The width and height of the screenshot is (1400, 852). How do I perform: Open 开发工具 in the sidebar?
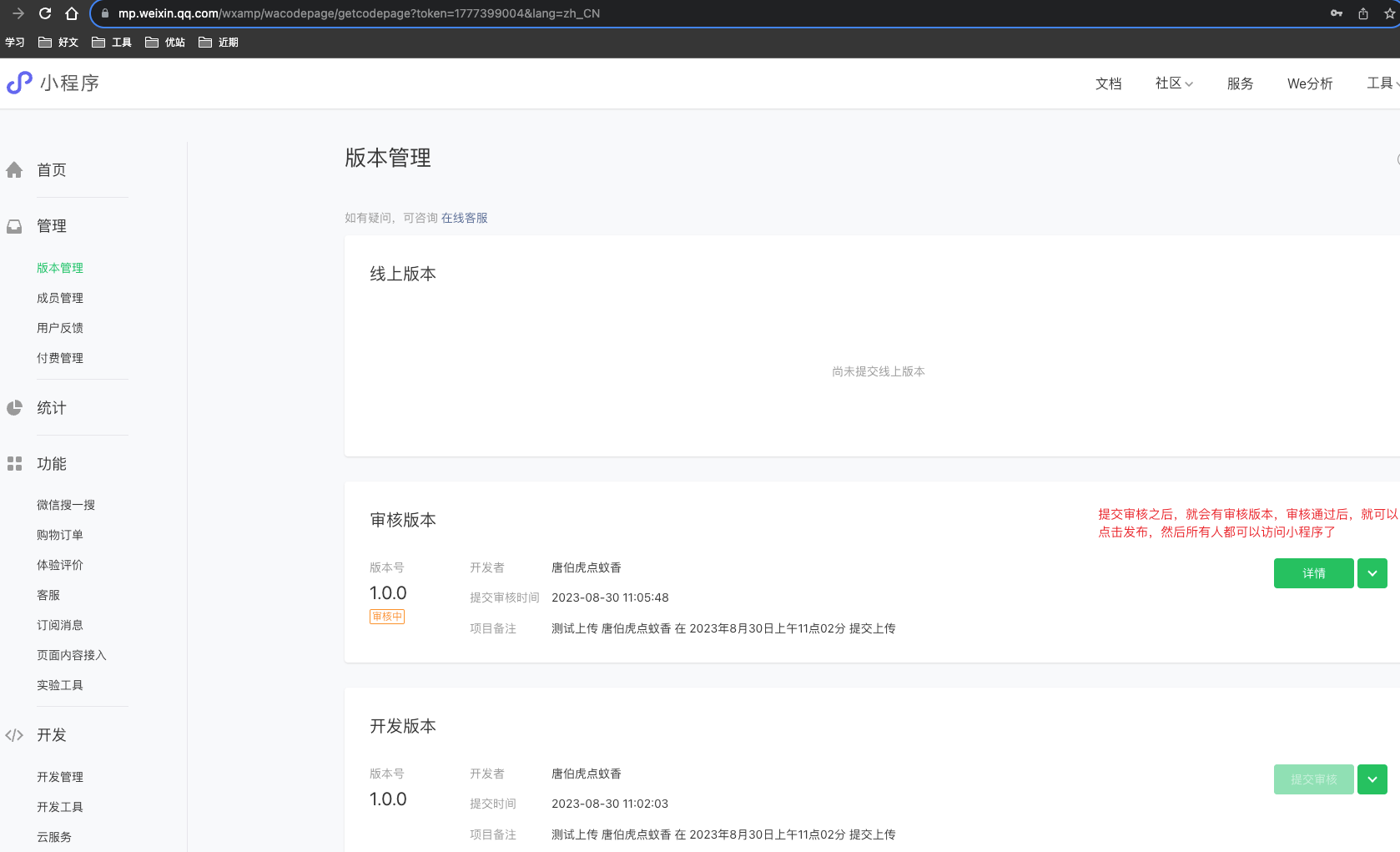point(60,807)
